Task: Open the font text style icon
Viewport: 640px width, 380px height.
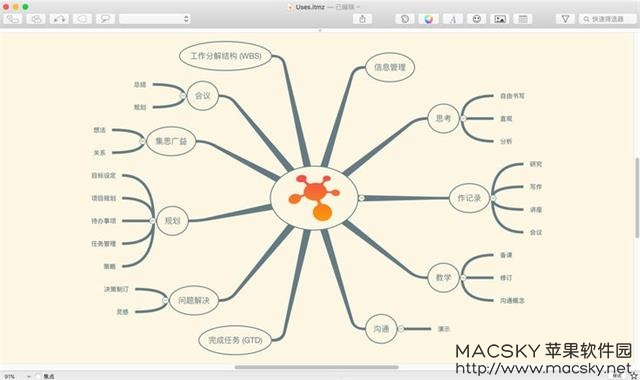Action: pos(453,19)
